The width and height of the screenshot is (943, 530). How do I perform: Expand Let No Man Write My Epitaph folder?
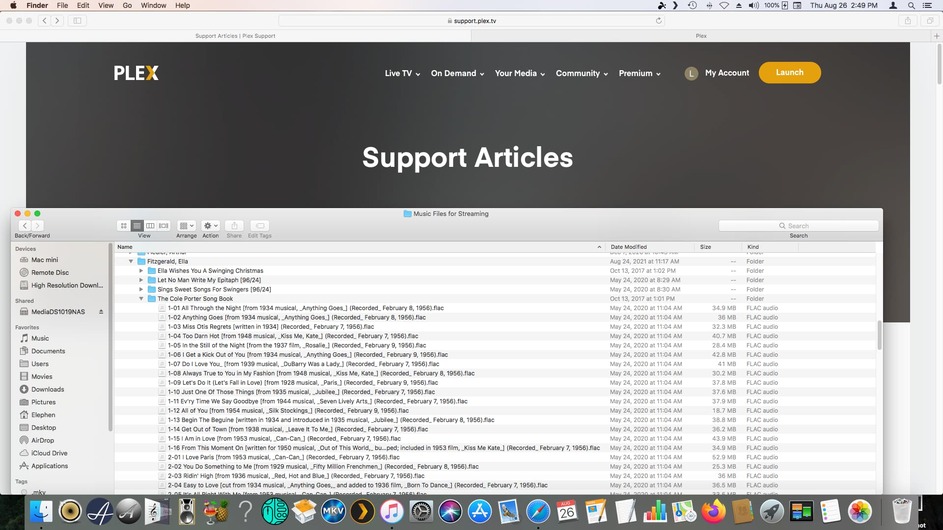(141, 280)
